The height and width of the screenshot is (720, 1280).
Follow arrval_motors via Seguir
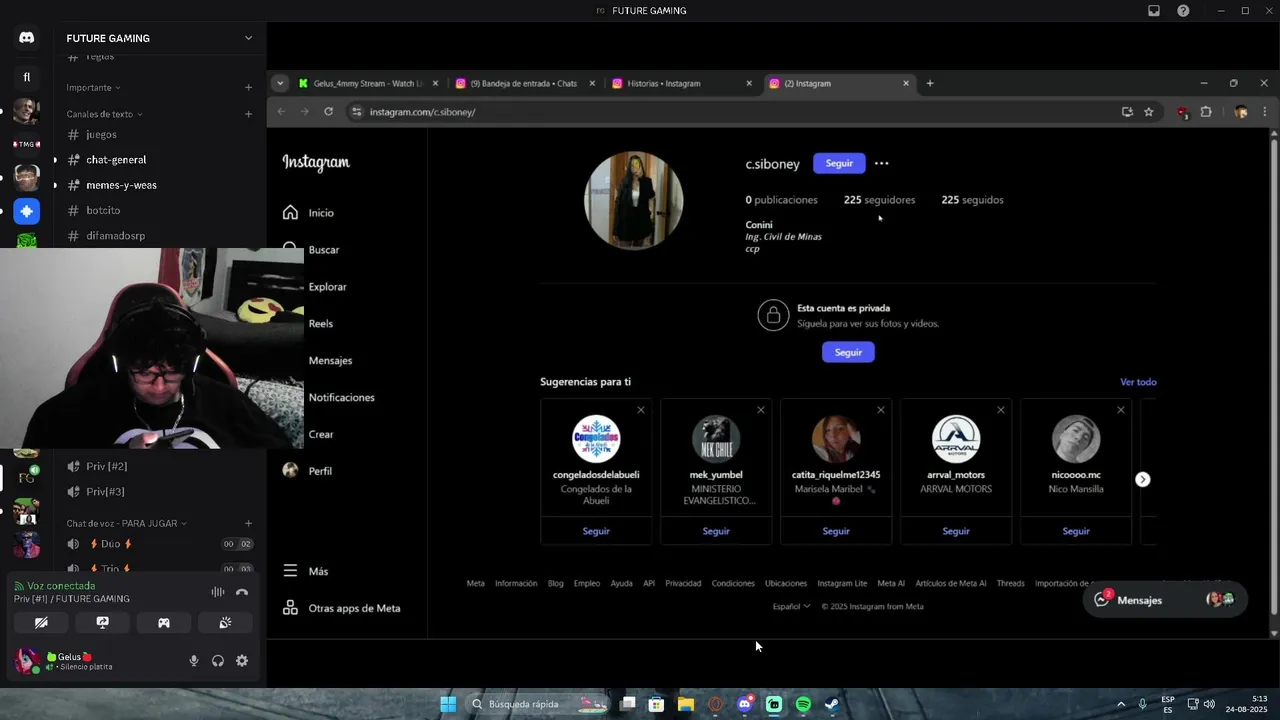point(956,531)
